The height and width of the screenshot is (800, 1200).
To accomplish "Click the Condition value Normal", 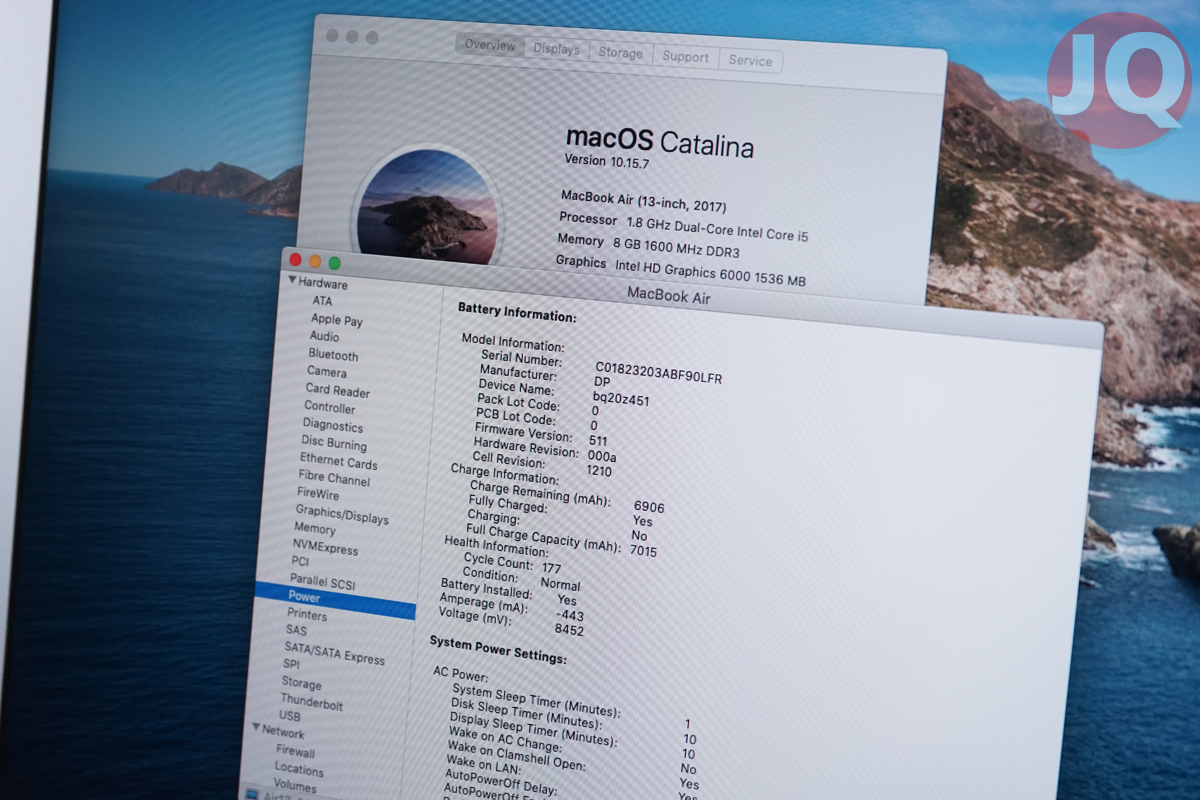I will [560, 584].
